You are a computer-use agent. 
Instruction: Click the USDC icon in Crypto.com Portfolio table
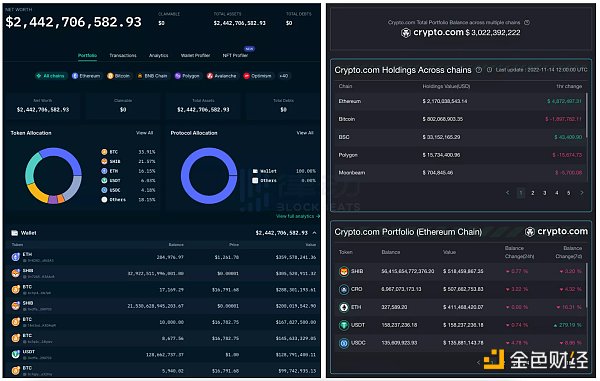[344, 343]
